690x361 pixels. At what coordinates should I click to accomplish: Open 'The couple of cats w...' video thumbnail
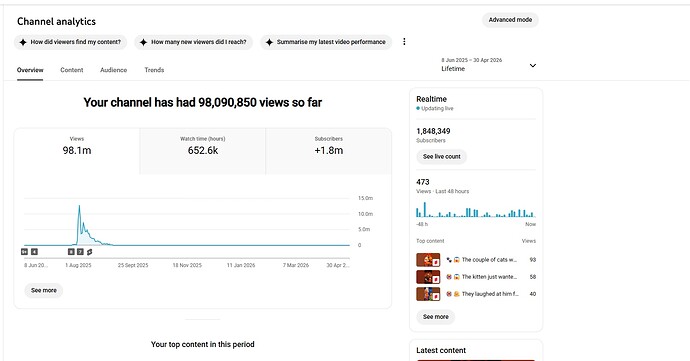(428, 260)
